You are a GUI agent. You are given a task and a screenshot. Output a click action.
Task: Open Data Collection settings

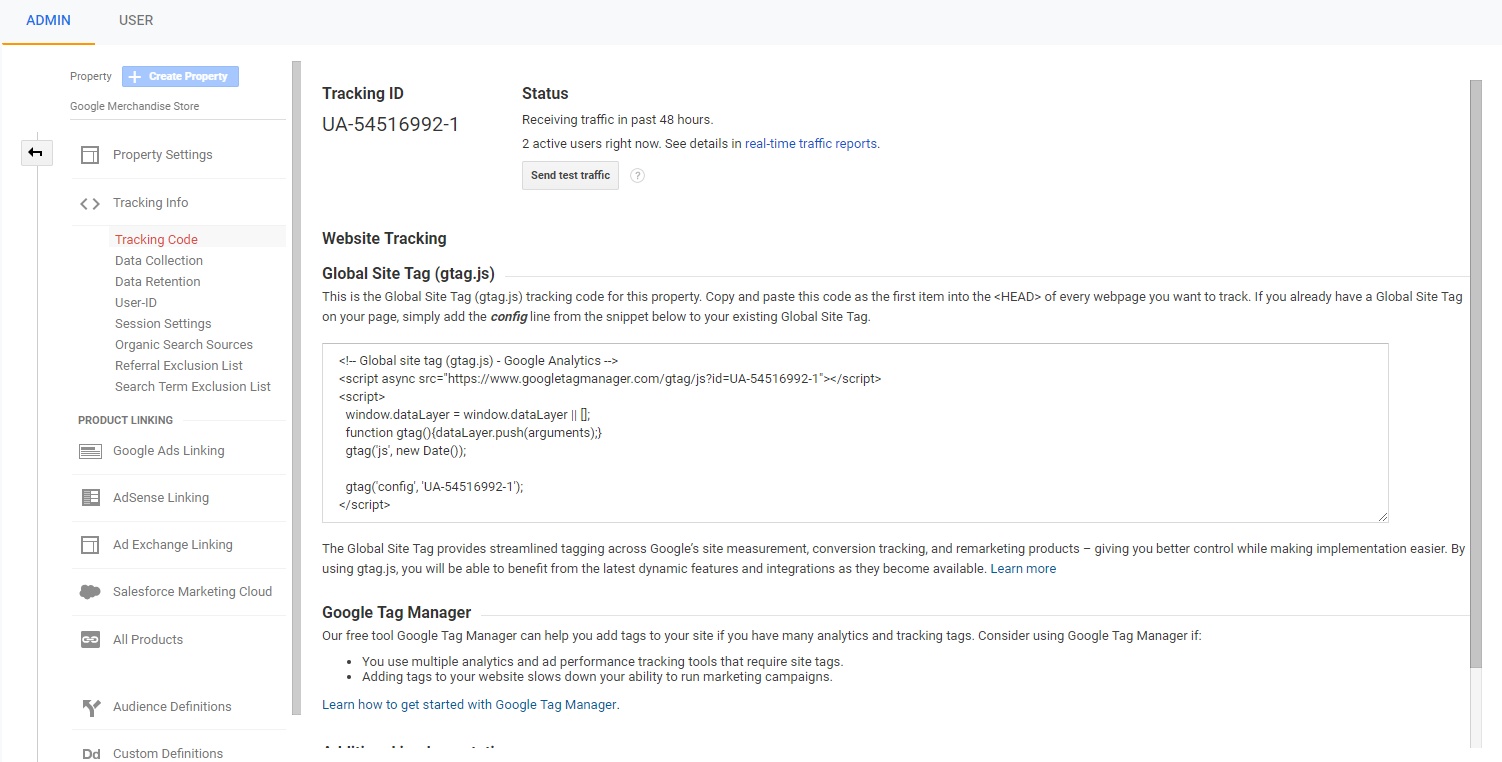(159, 261)
